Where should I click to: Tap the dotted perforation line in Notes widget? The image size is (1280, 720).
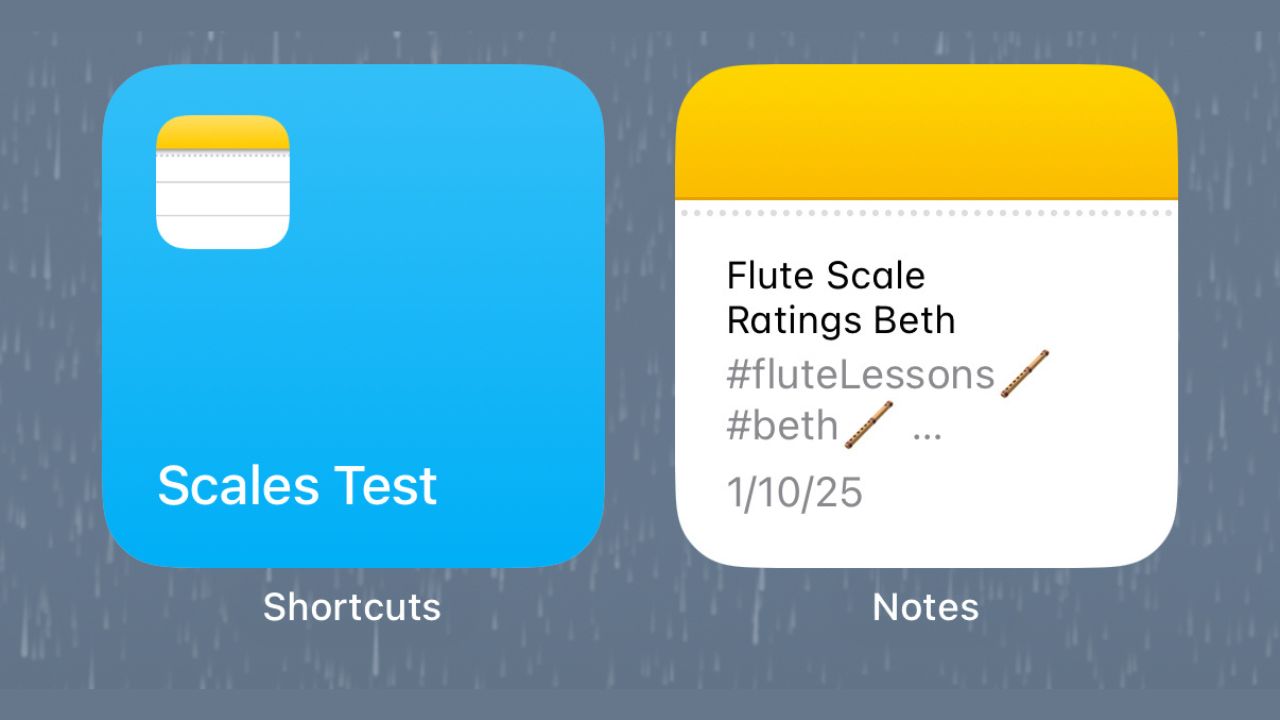coord(926,212)
